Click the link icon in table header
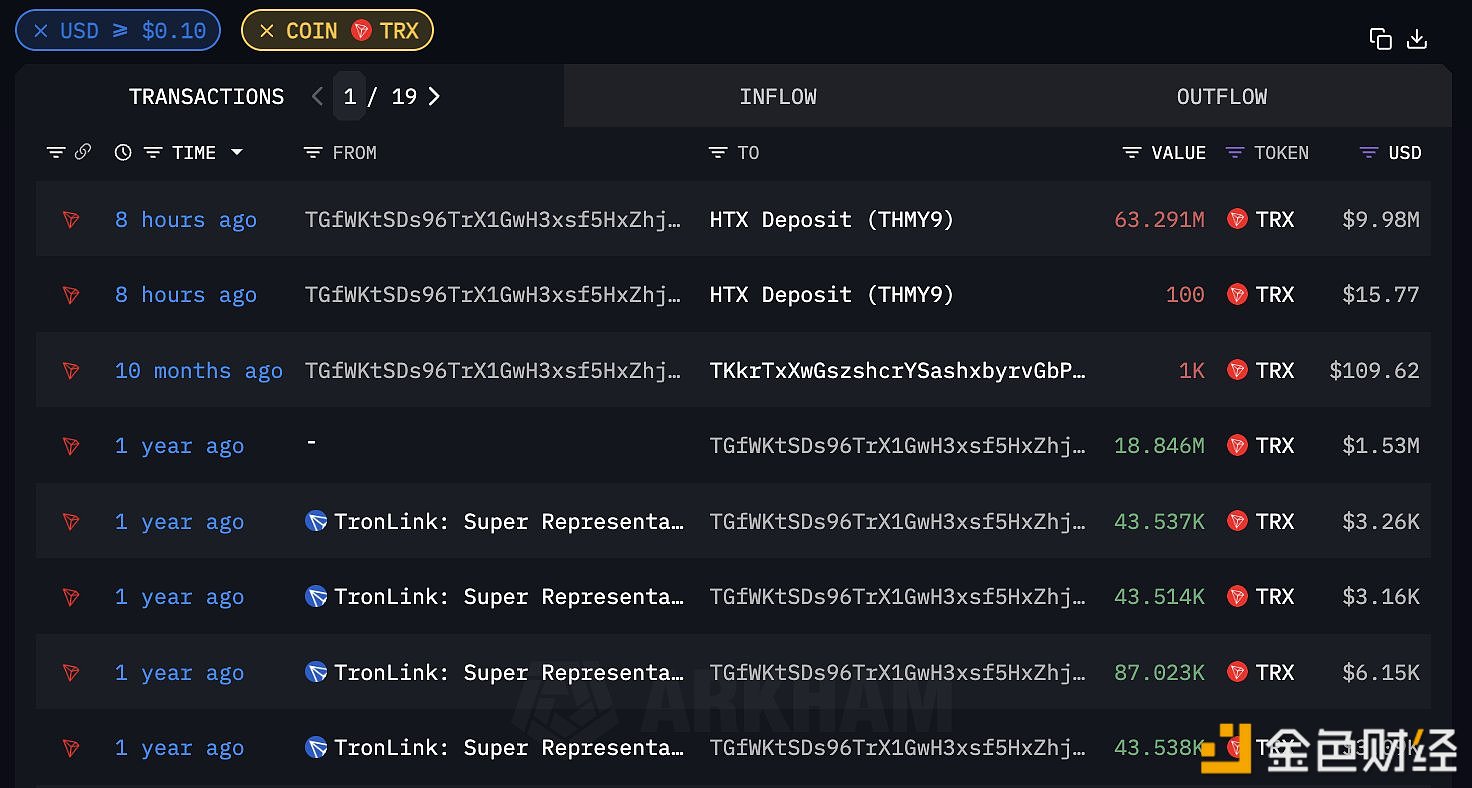Image resolution: width=1472 pixels, height=788 pixels. (83, 152)
